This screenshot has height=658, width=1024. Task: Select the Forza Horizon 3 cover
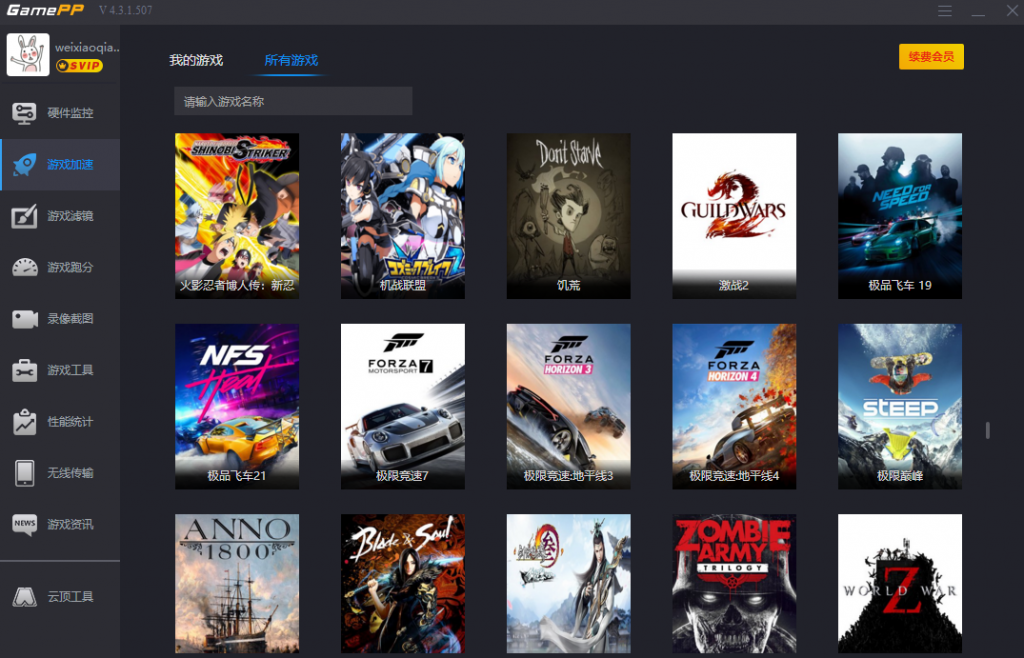click(x=569, y=407)
